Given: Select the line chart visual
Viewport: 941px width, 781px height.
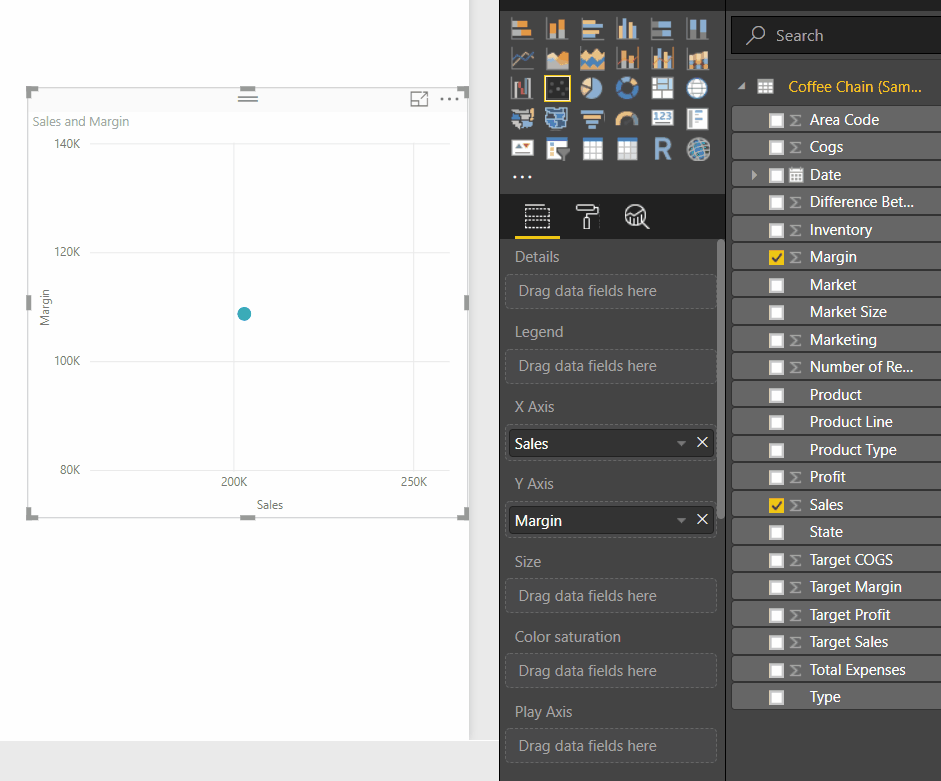Looking at the screenshot, I should click(522, 59).
